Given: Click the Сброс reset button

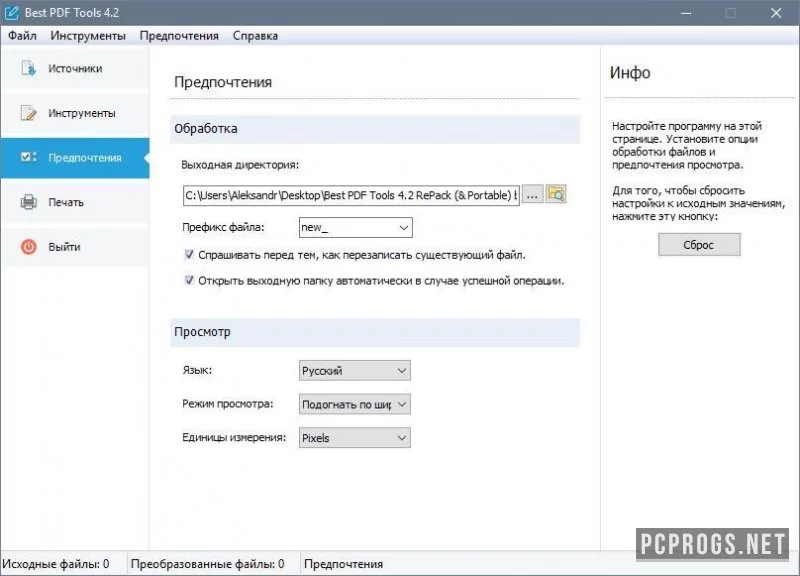Looking at the screenshot, I should point(699,245).
